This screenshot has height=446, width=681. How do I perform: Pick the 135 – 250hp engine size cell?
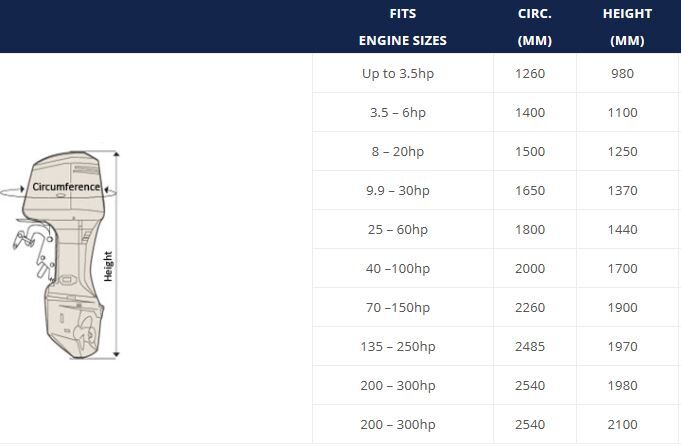point(398,346)
